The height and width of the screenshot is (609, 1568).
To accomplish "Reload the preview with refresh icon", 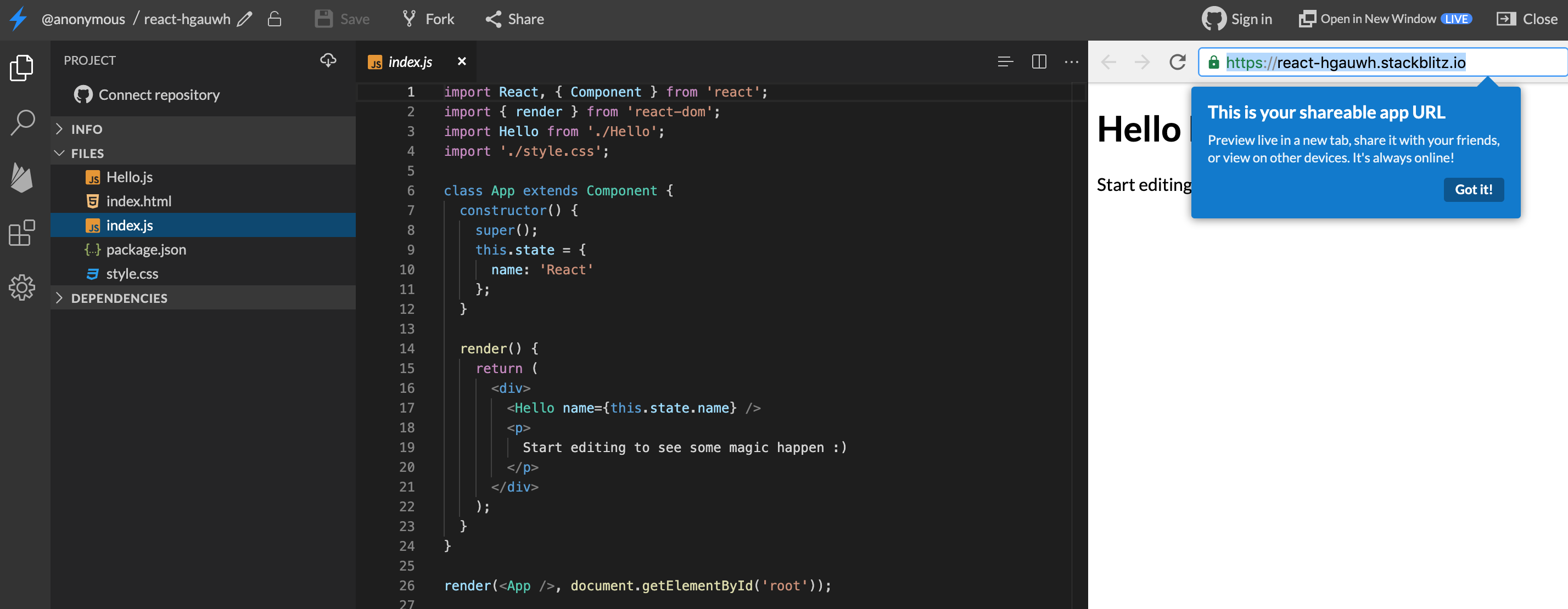I will coord(1177,62).
